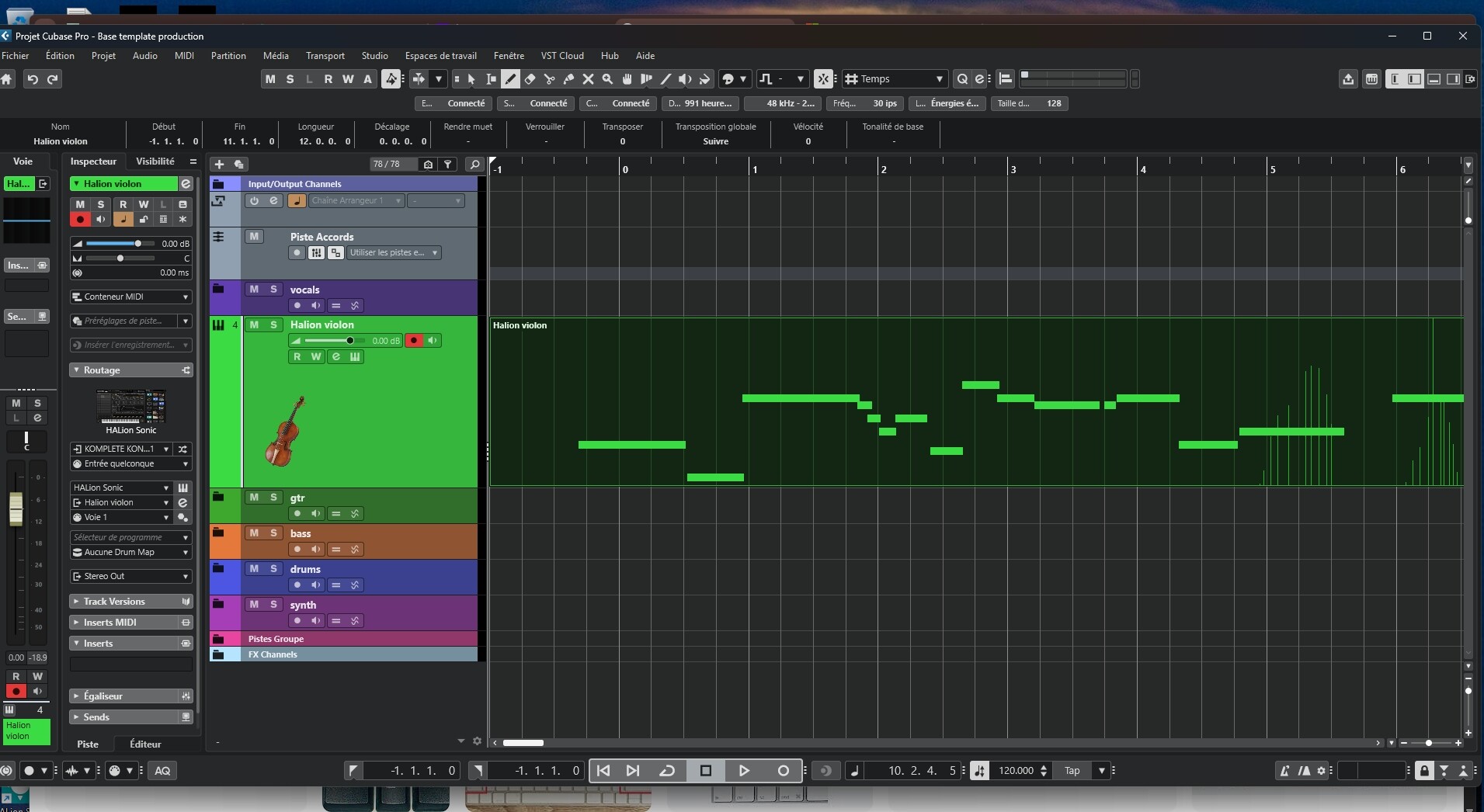
Task: Choose the Zoom magnifier tool
Action: coord(607,79)
